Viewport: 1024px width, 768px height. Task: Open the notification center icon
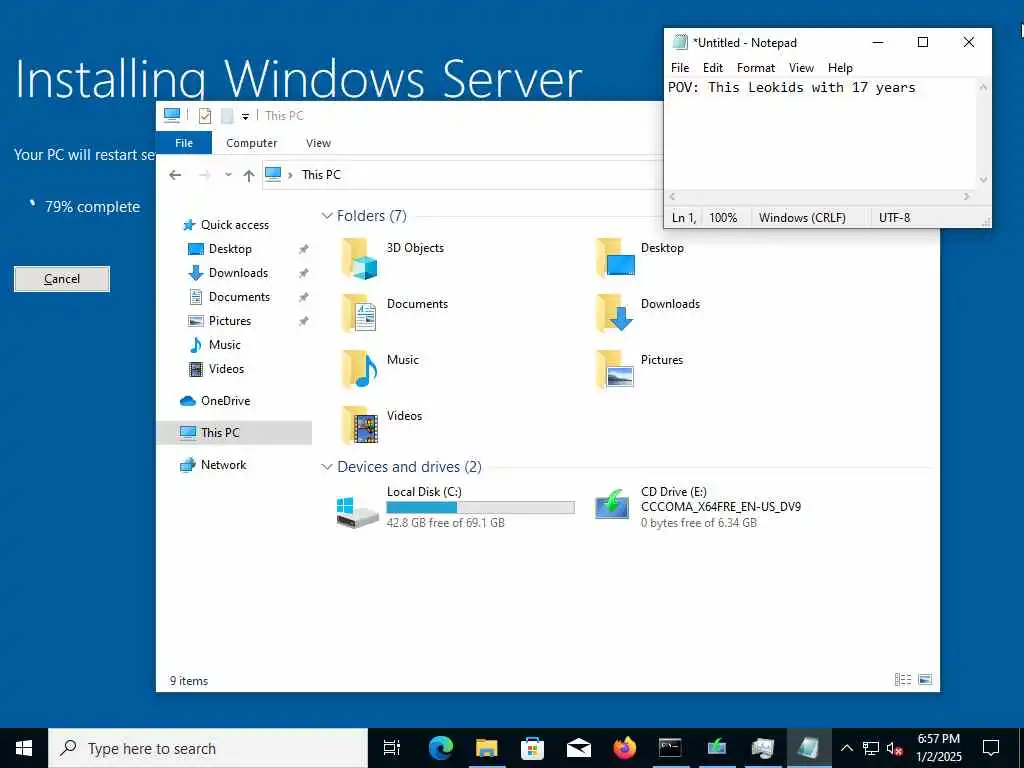[991, 748]
